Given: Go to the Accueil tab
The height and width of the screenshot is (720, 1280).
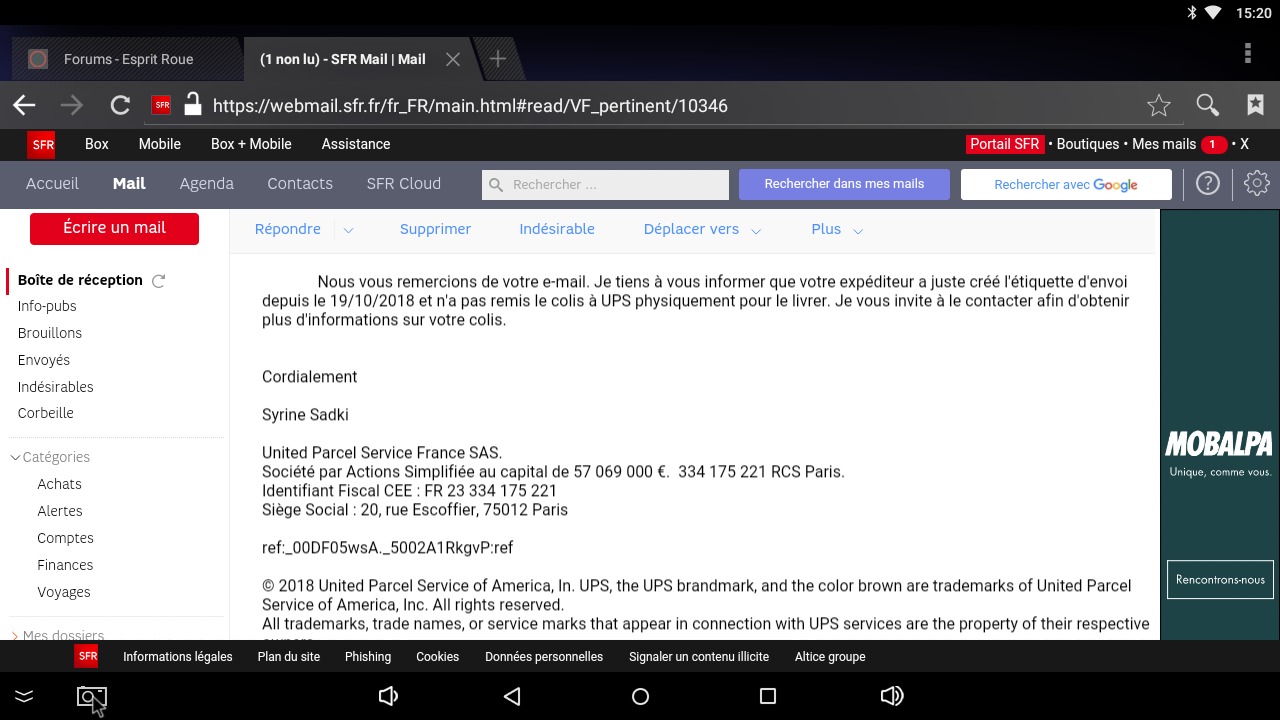Looking at the screenshot, I should tap(52, 183).
